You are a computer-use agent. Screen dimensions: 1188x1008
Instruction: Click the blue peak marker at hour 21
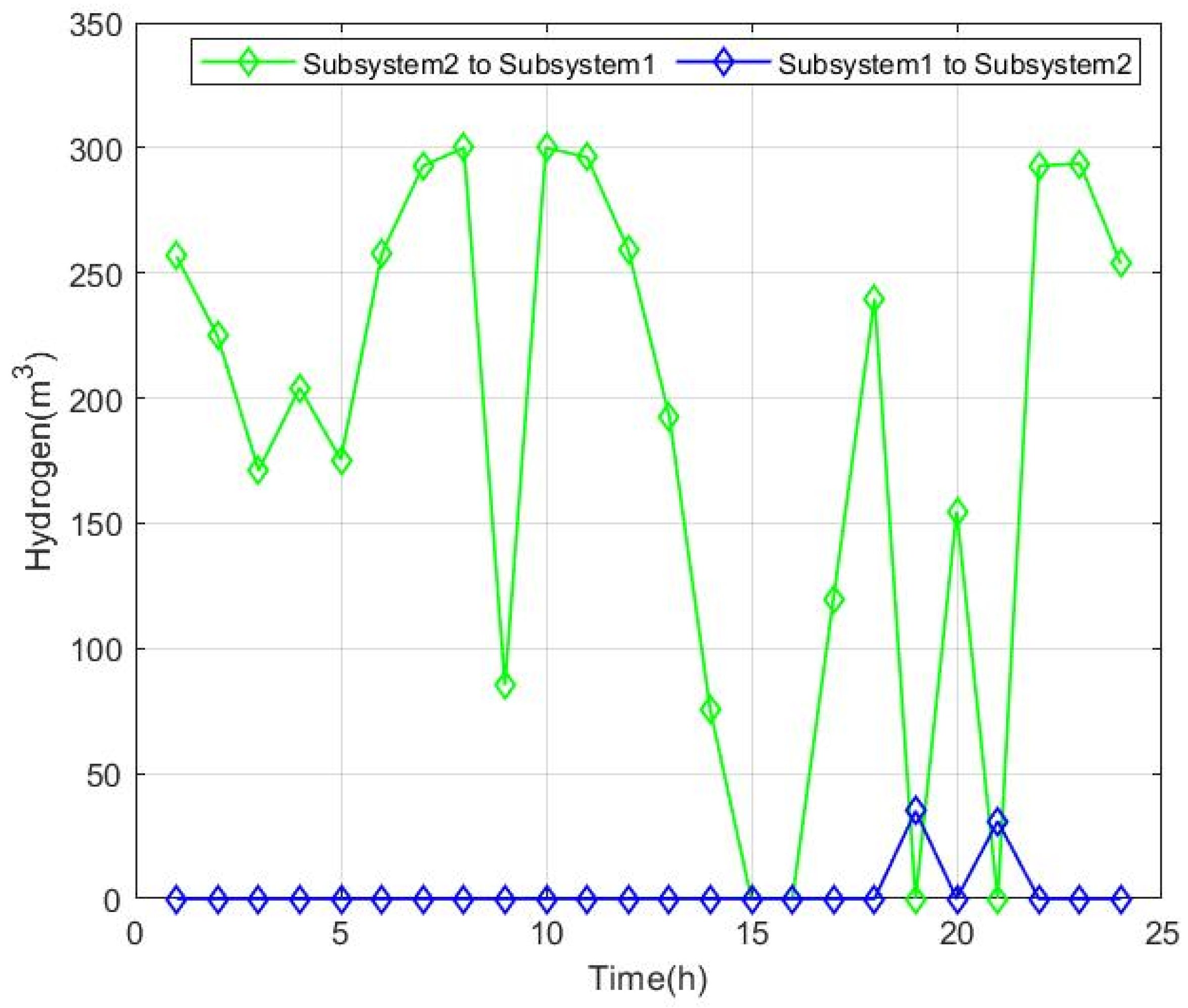pos(997,821)
